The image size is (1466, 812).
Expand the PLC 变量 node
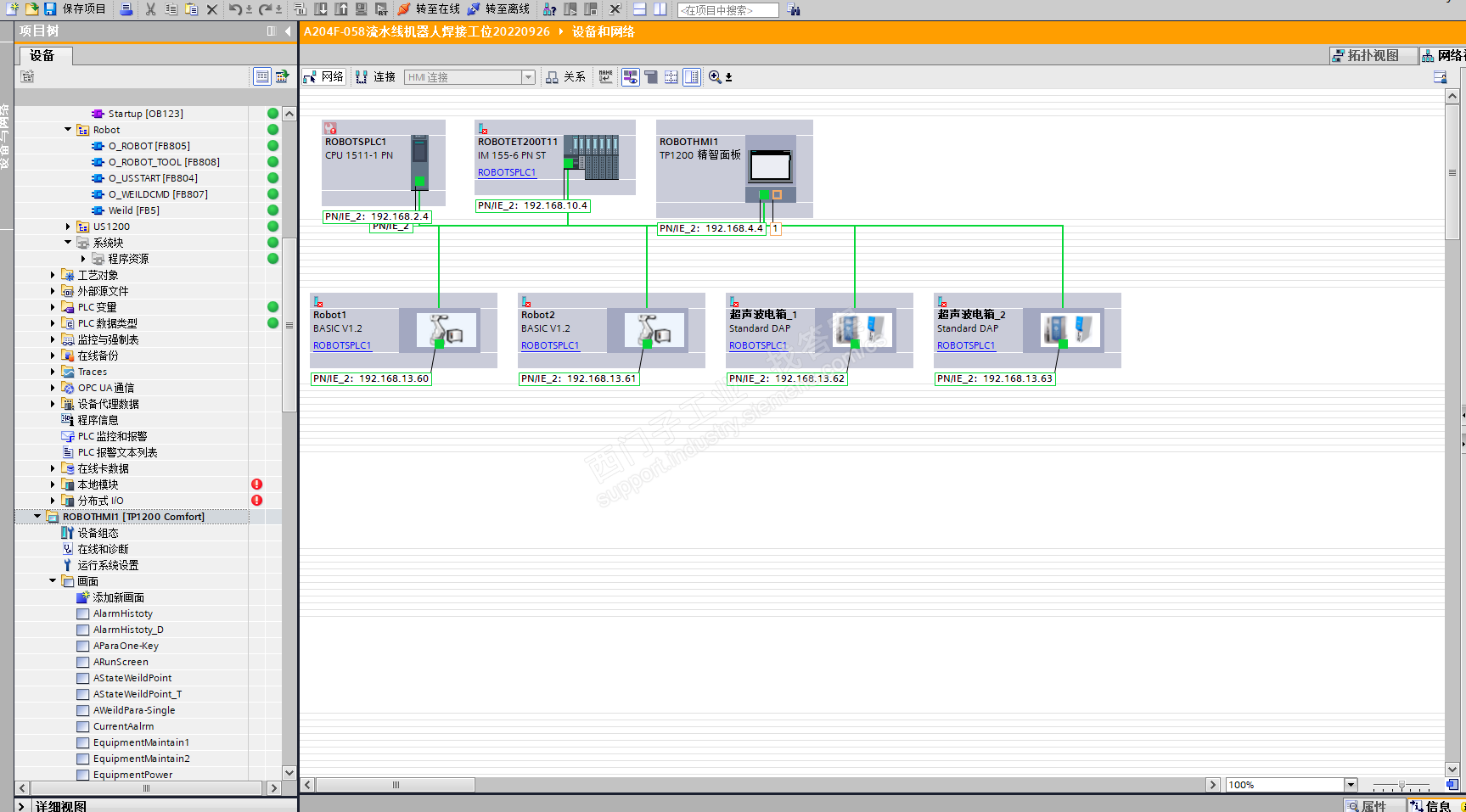tap(53, 307)
